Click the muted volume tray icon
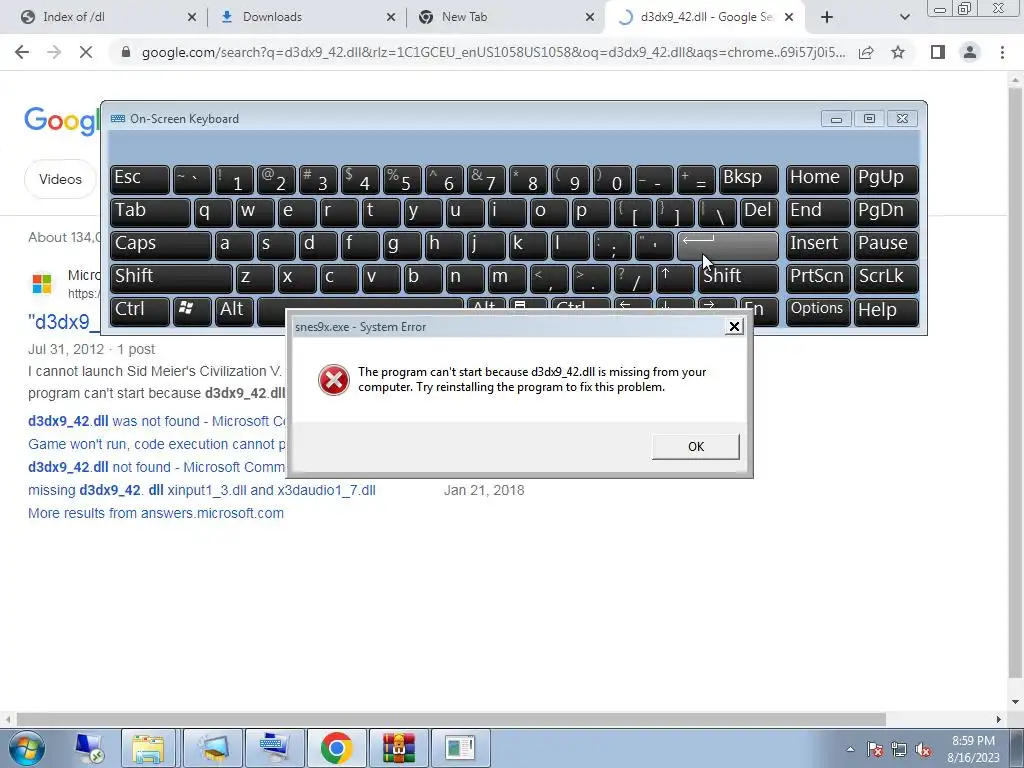Screen dimensions: 1024x768 pos(923,749)
